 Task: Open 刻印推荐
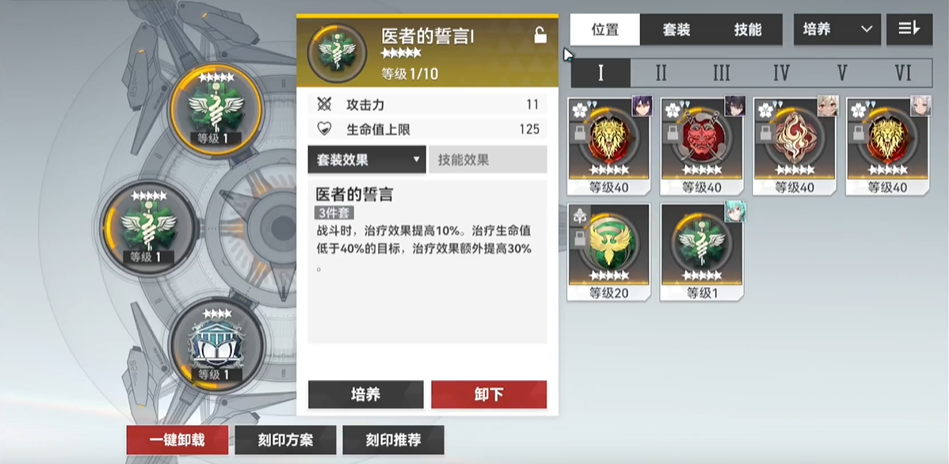coord(393,440)
